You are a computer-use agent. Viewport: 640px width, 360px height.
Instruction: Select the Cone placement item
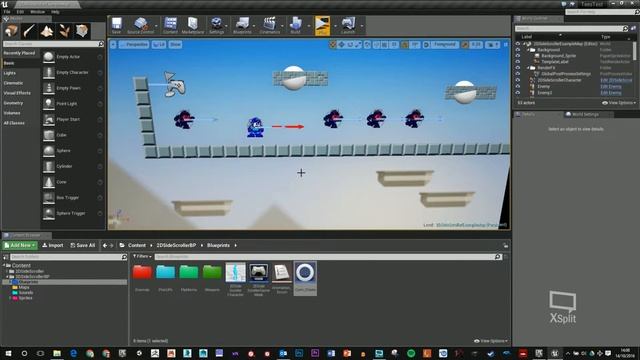click(73, 182)
